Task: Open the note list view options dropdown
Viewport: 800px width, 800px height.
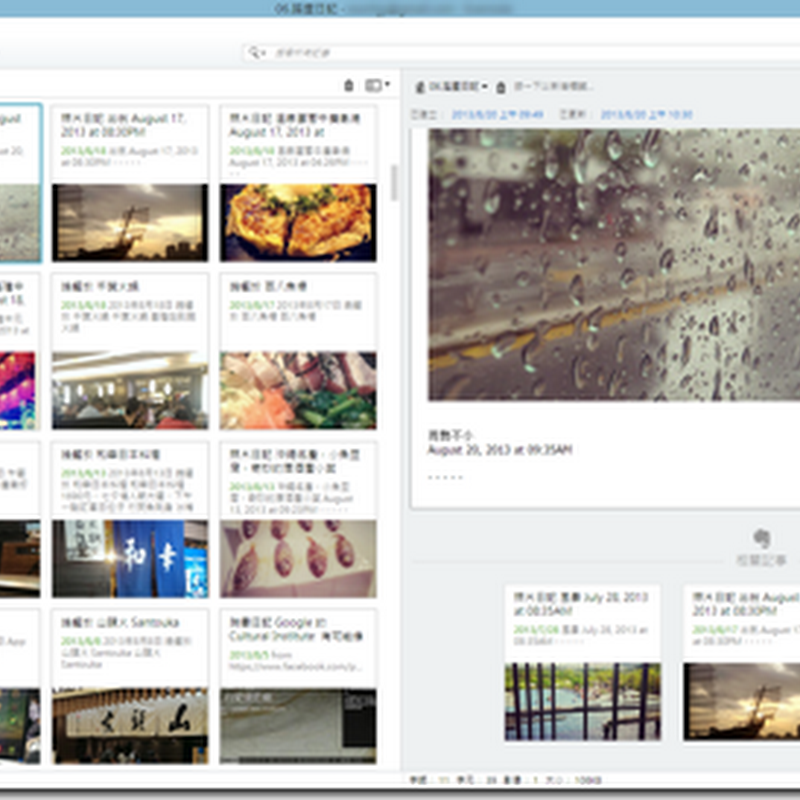Action: point(378,85)
